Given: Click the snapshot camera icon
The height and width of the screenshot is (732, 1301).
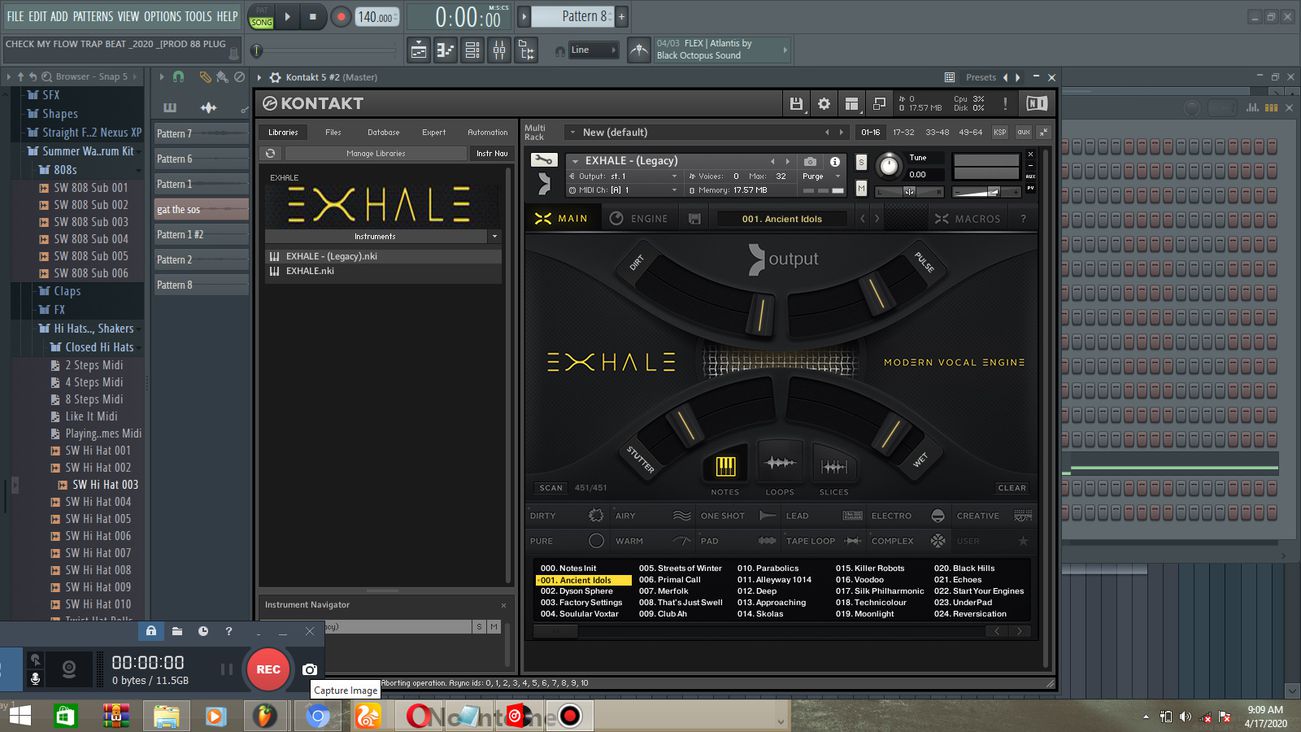Looking at the screenshot, I should pos(810,161).
